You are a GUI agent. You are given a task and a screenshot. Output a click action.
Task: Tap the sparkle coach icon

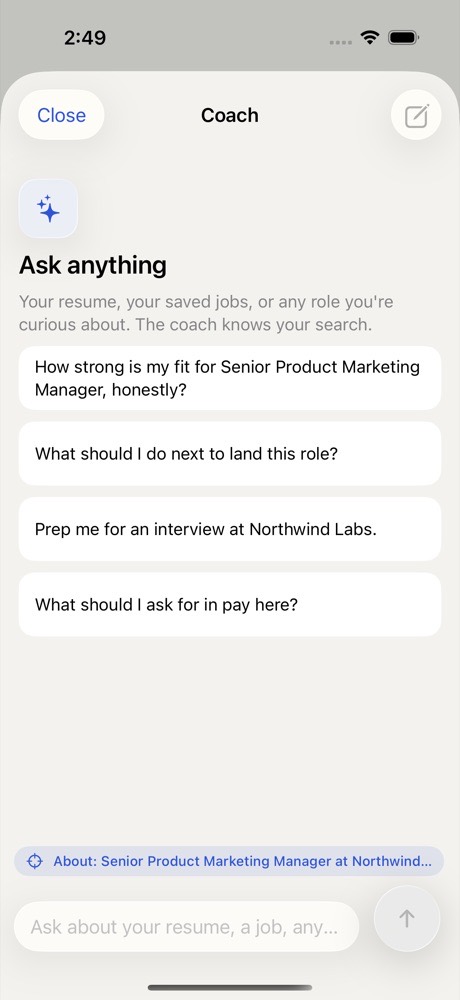pyautogui.click(x=48, y=209)
